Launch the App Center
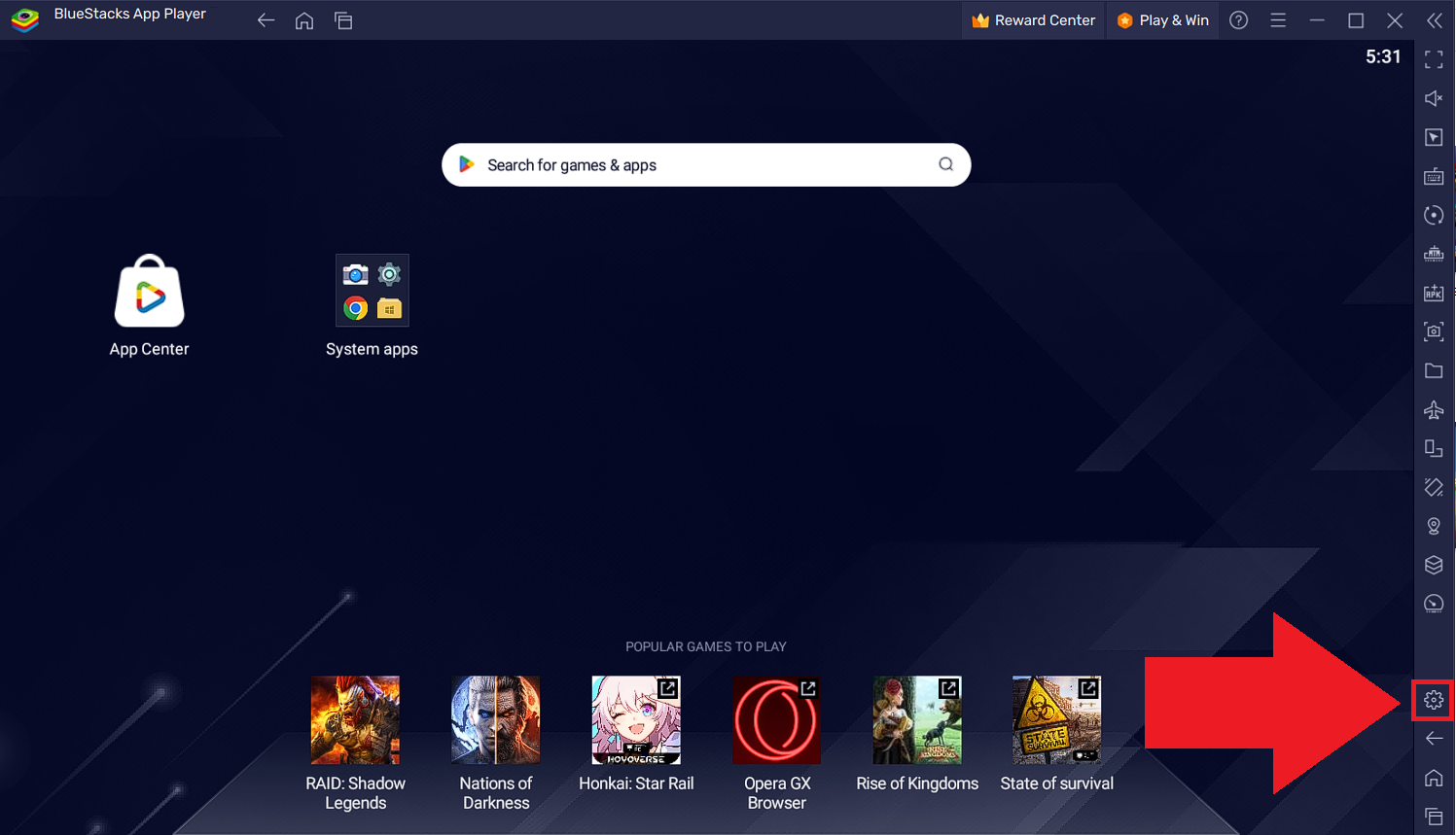Image resolution: width=1456 pixels, height=835 pixels. pyautogui.click(x=149, y=292)
